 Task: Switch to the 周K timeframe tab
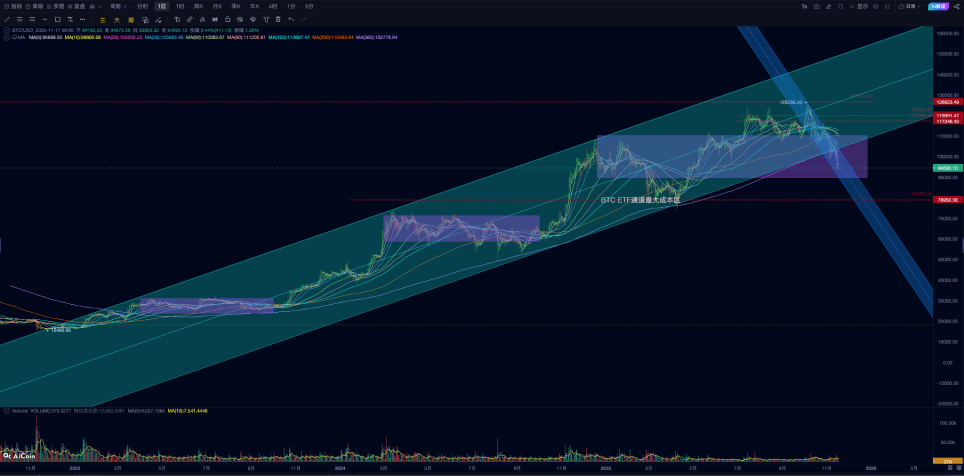pyautogui.click(x=198, y=6)
